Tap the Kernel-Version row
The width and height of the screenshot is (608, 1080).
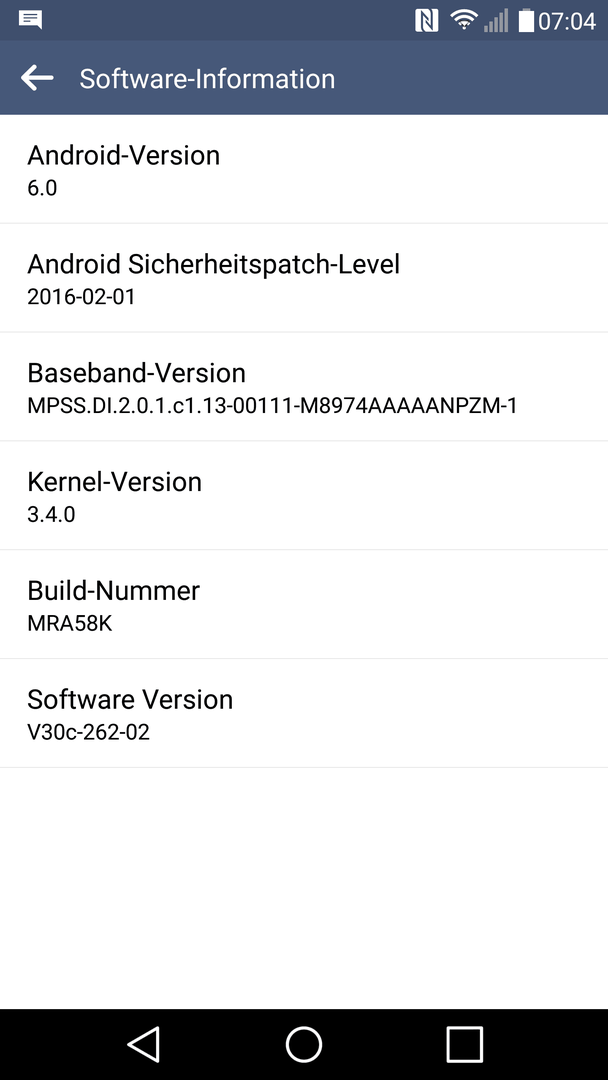(x=304, y=495)
